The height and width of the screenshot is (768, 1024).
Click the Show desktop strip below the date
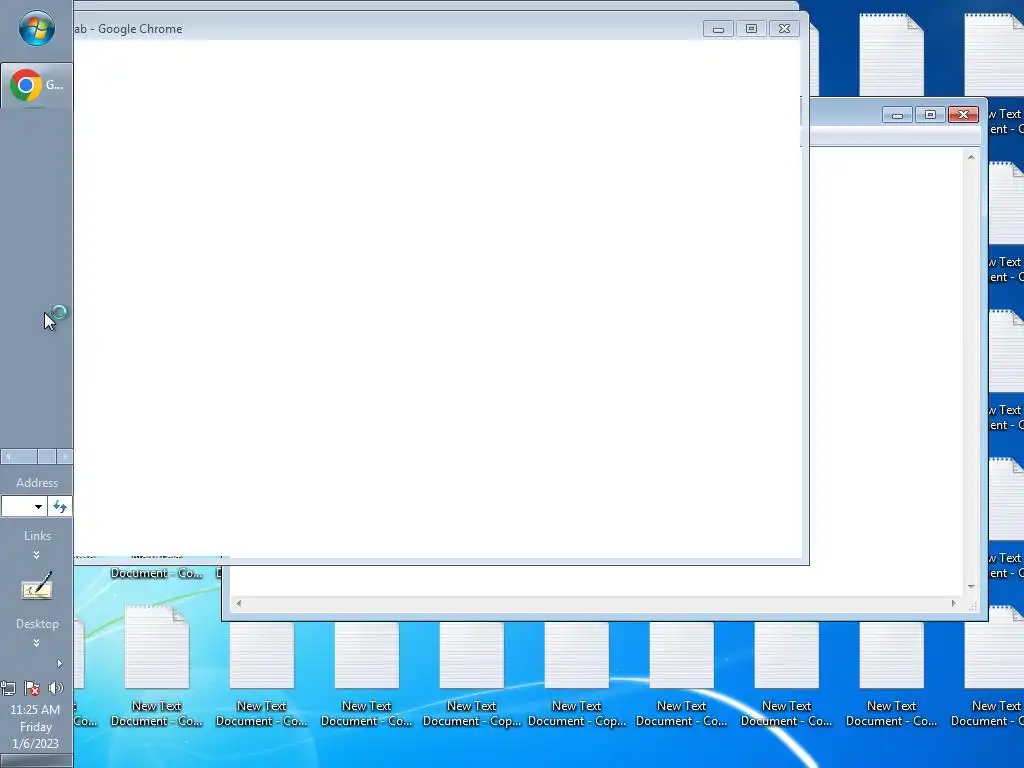(x=37, y=761)
